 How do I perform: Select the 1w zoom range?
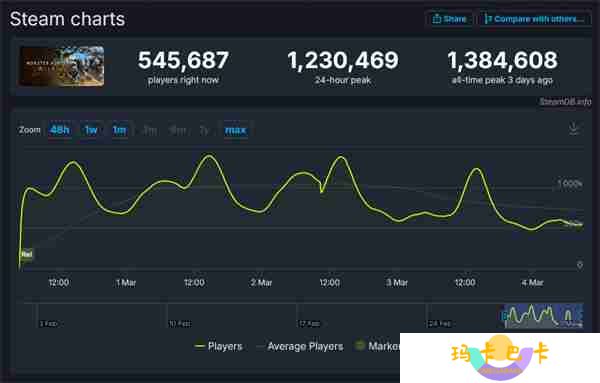(x=91, y=130)
